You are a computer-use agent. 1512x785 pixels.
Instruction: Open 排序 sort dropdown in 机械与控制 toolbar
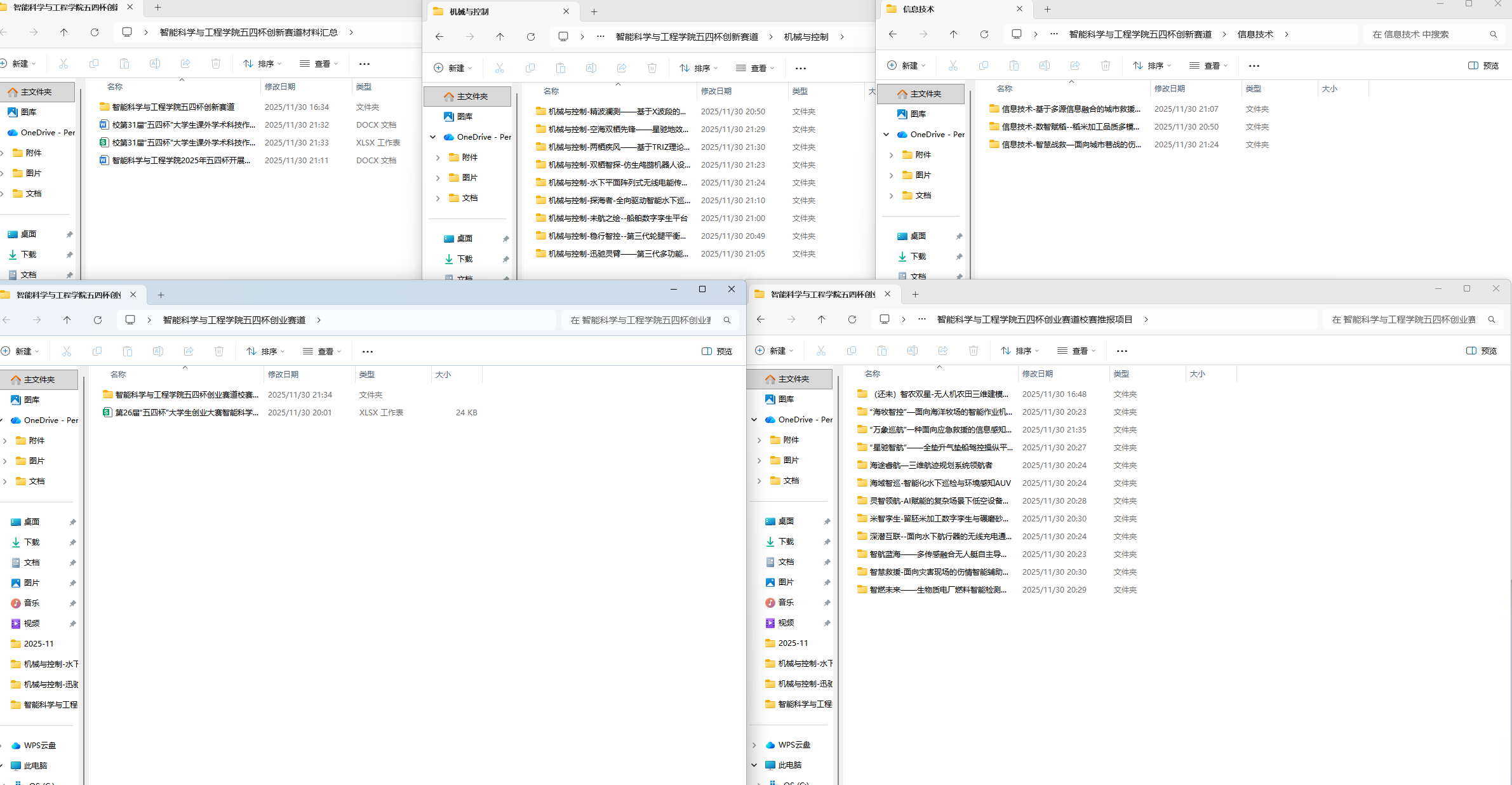click(698, 68)
